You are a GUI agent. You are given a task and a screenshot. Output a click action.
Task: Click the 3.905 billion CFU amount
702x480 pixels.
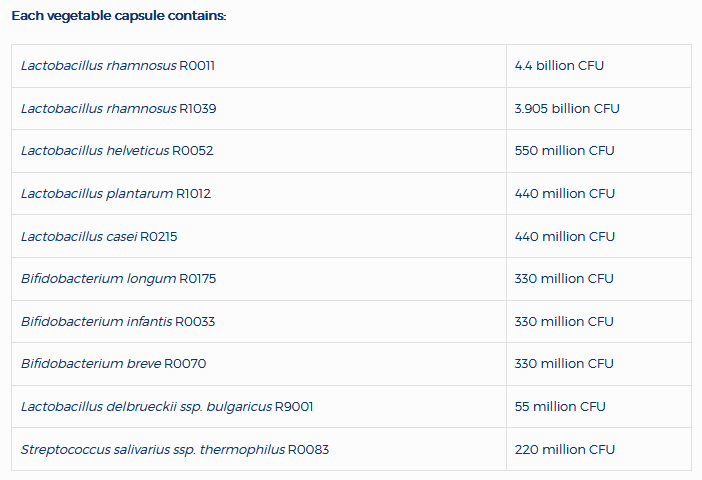567,109
